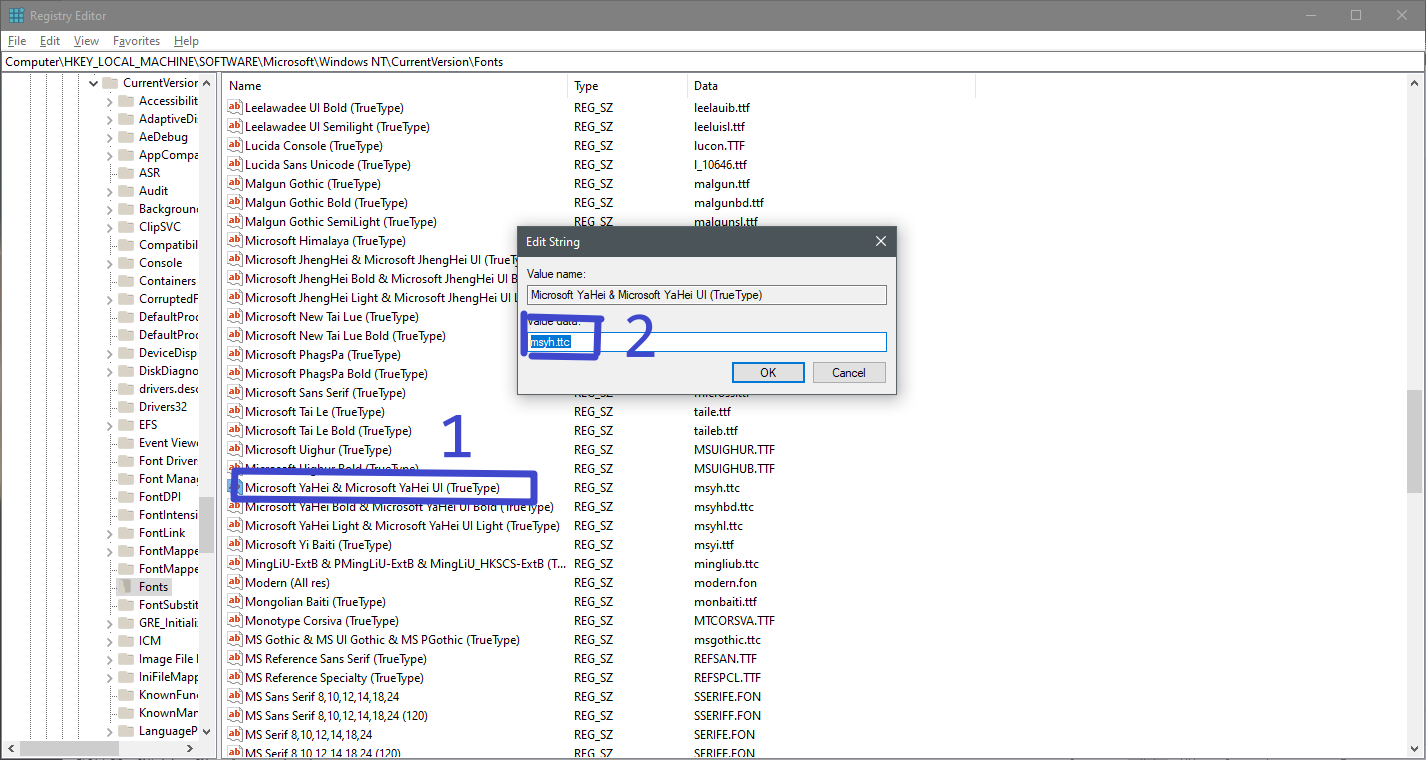Click the Lucida Sans Unicode value icon
Image resolution: width=1426 pixels, height=760 pixels.
235,165
